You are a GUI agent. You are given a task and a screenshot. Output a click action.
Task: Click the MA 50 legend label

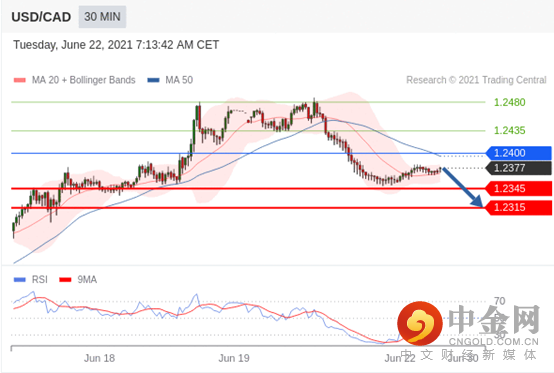pos(179,80)
